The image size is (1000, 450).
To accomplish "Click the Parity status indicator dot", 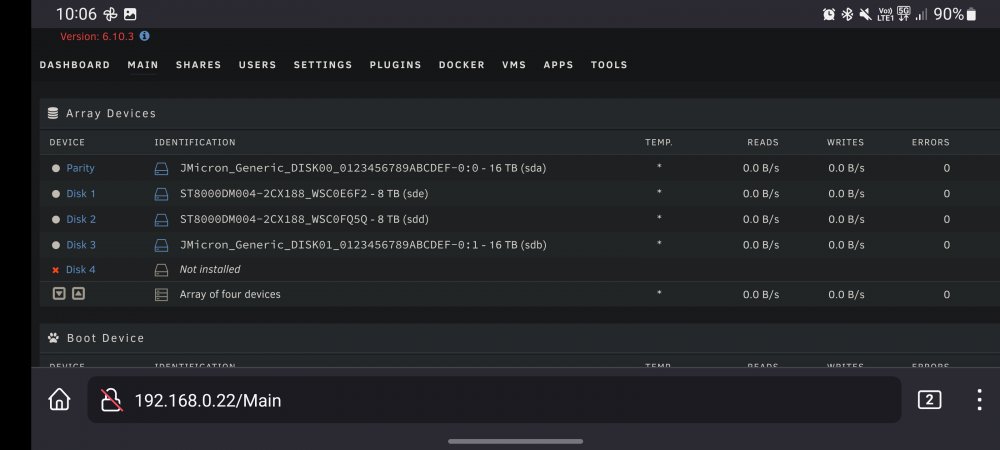I will pyautogui.click(x=56, y=168).
